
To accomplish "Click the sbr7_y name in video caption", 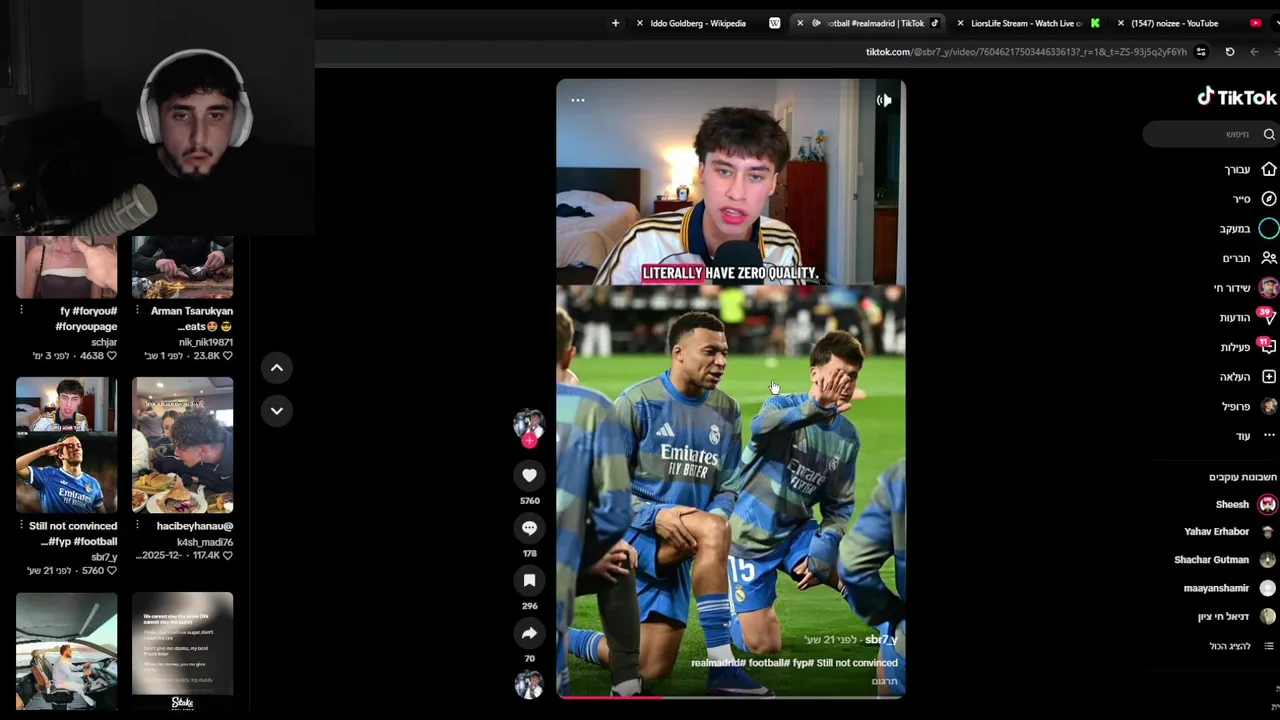I will (881, 639).
